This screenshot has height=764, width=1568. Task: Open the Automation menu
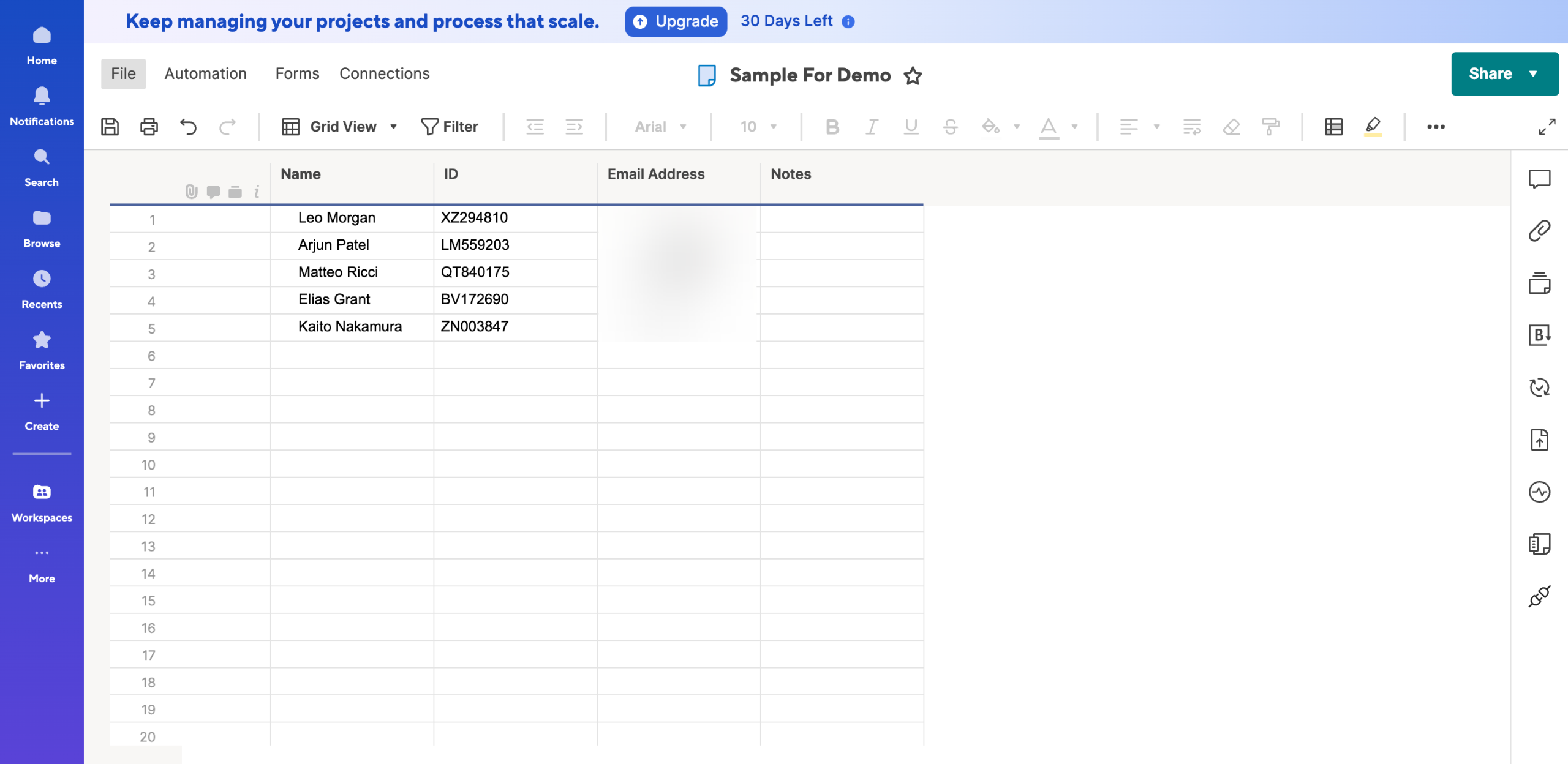[x=206, y=73]
